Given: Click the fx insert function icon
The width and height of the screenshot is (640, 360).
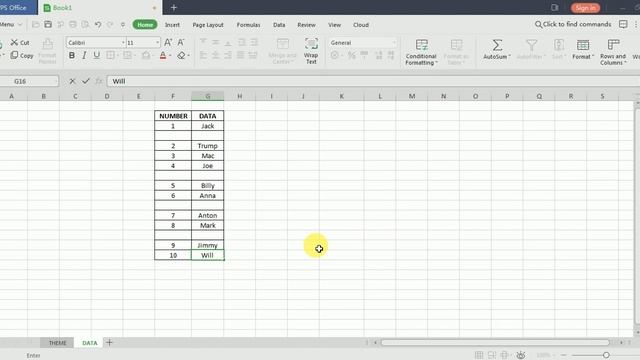Looking at the screenshot, I should click(x=98, y=81).
